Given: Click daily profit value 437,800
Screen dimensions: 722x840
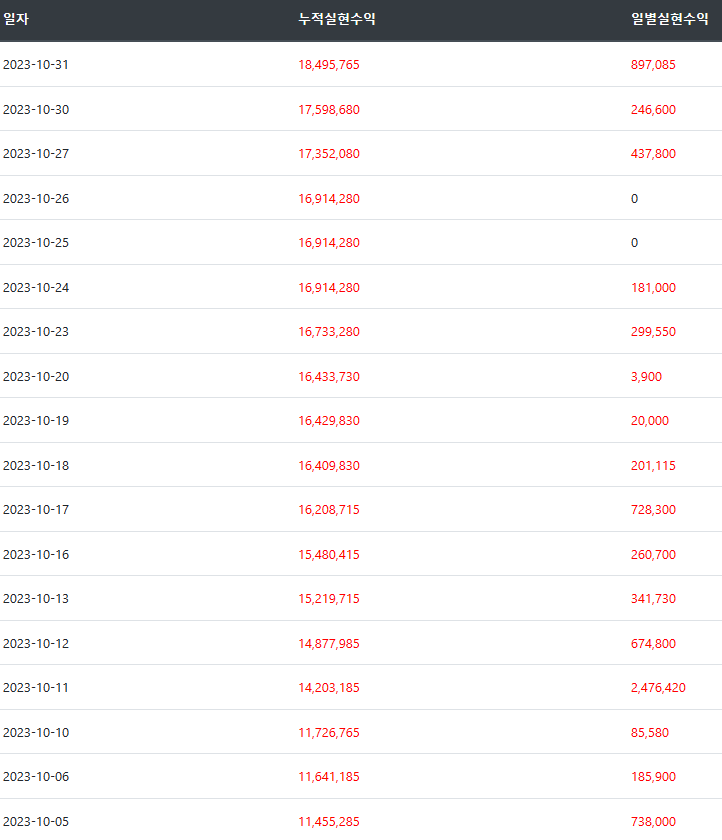Looking at the screenshot, I should coord(653,154).
